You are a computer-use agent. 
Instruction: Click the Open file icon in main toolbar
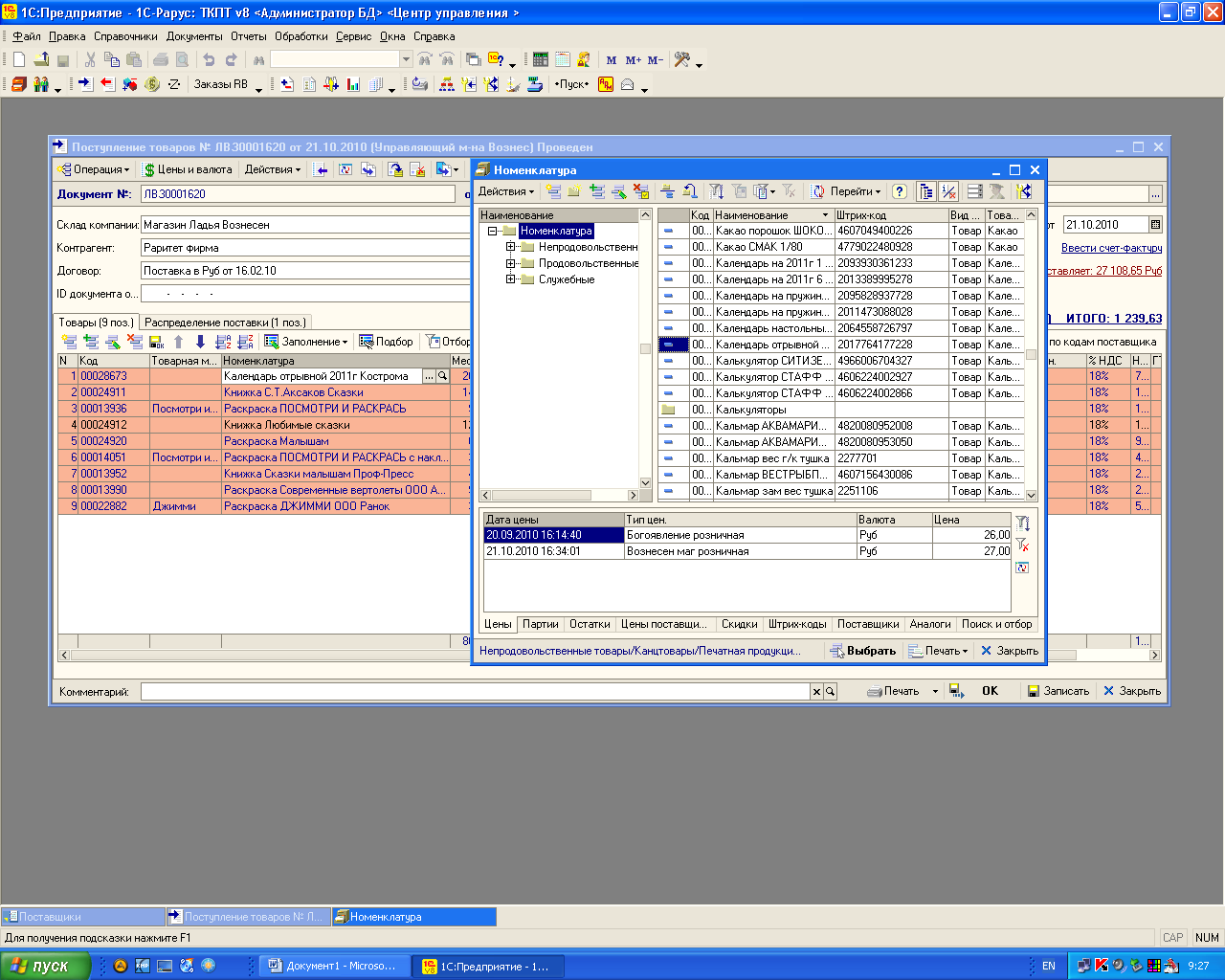(x=41, y=59)
